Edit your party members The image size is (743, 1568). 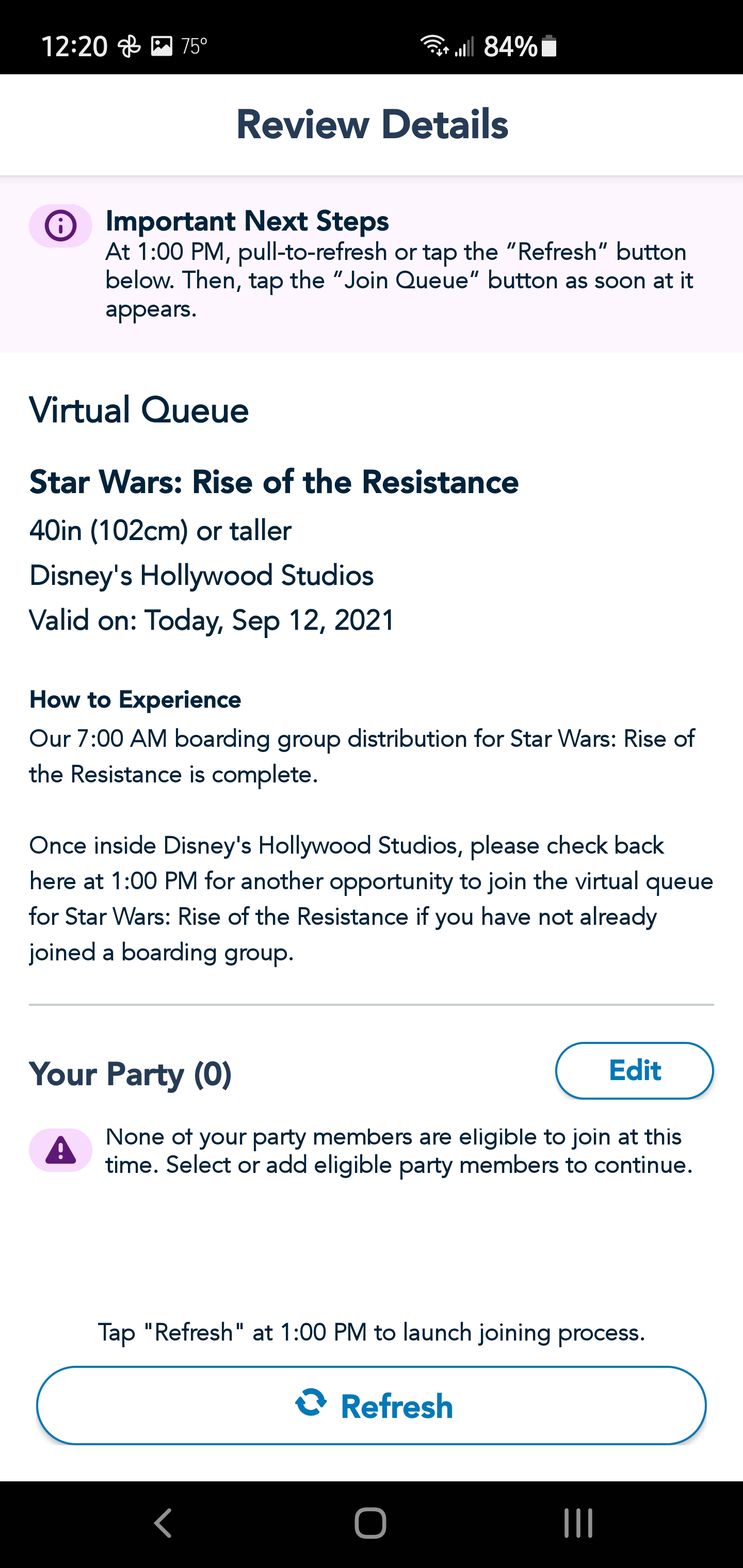click(634, 1071)
